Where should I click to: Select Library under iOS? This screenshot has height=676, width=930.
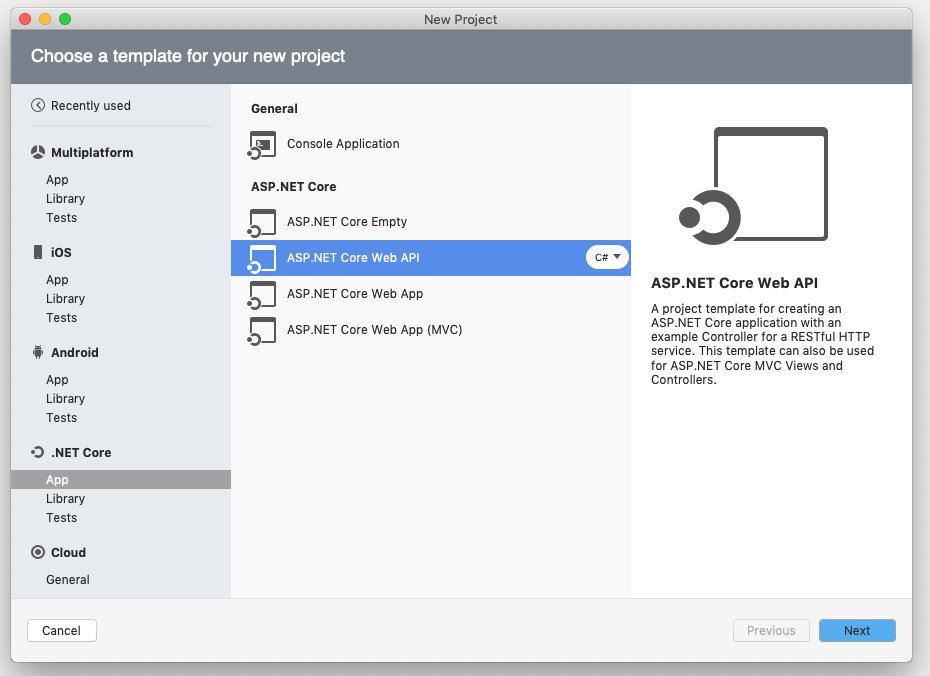[65, 298]
